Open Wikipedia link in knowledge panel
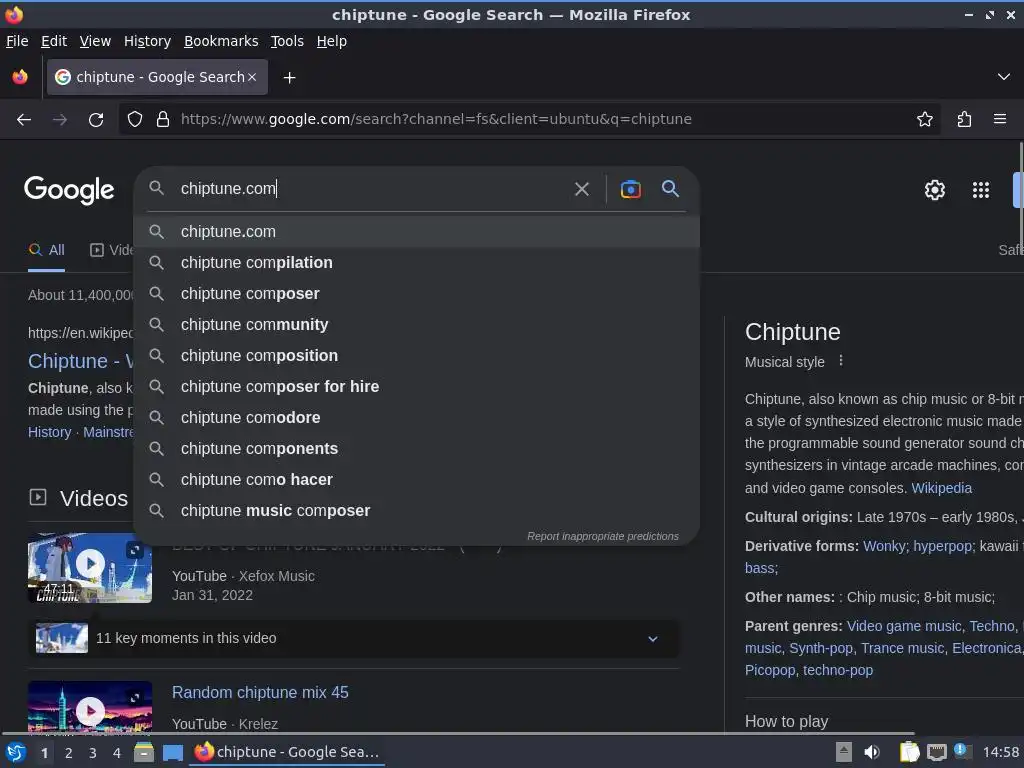 click(x=941, y=488)
